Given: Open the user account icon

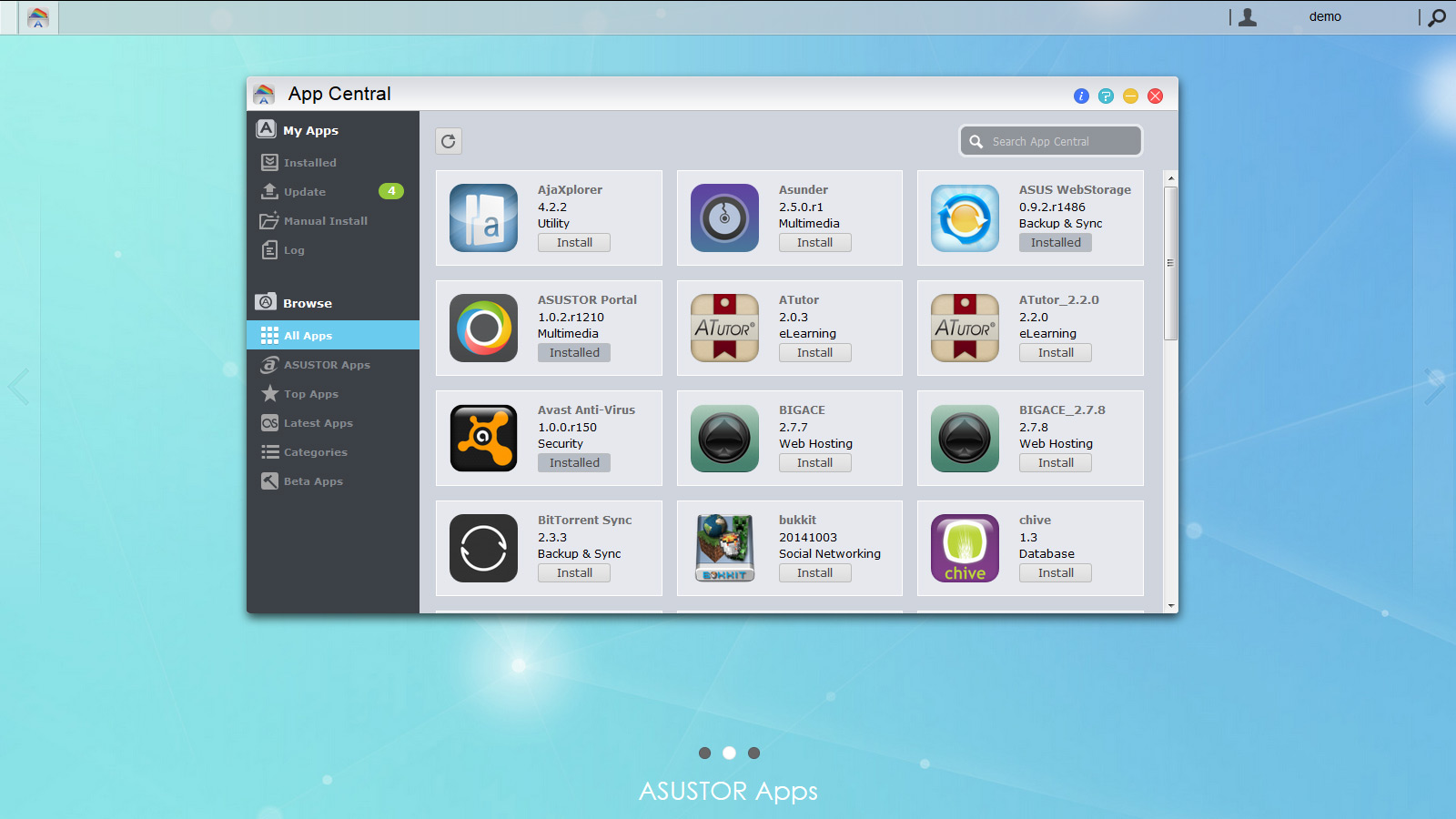Looking at the screenshot, I should click(x=1248, y=16).
